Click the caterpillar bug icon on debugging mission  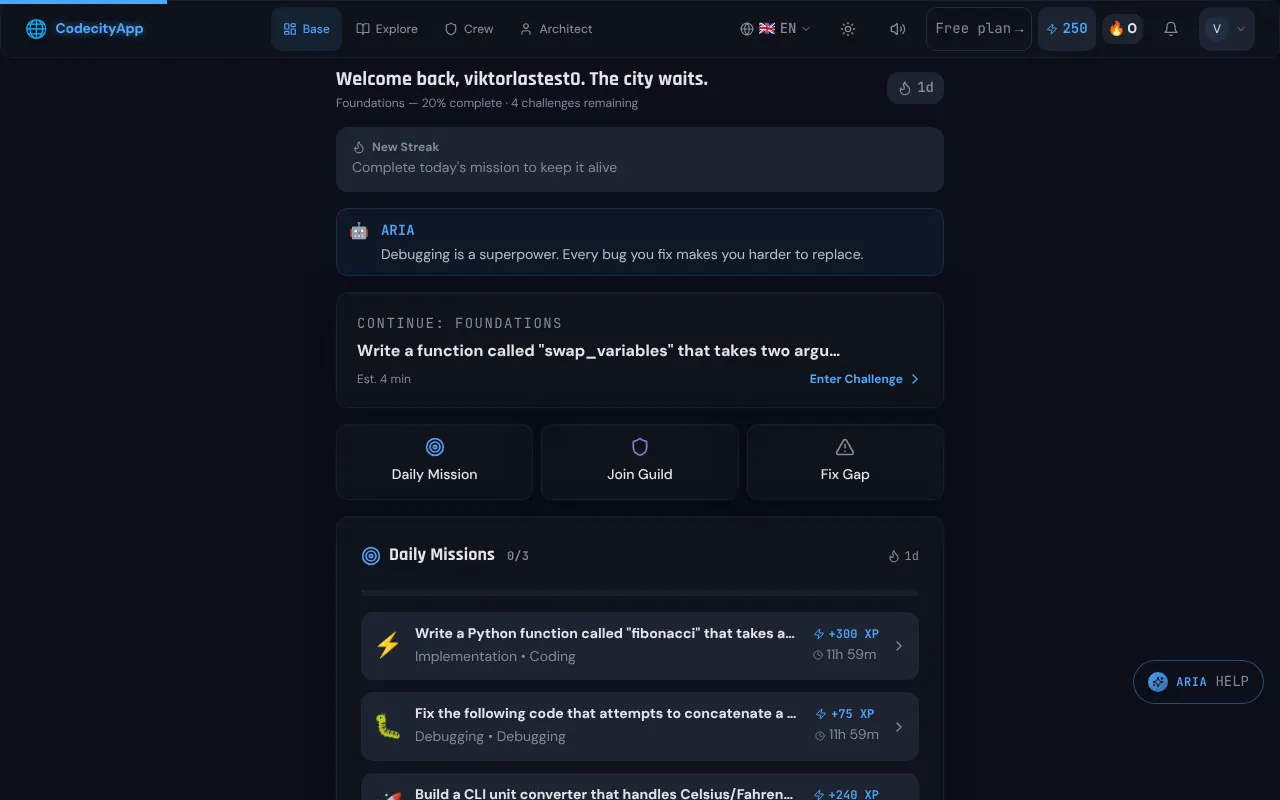coord(388,725)
